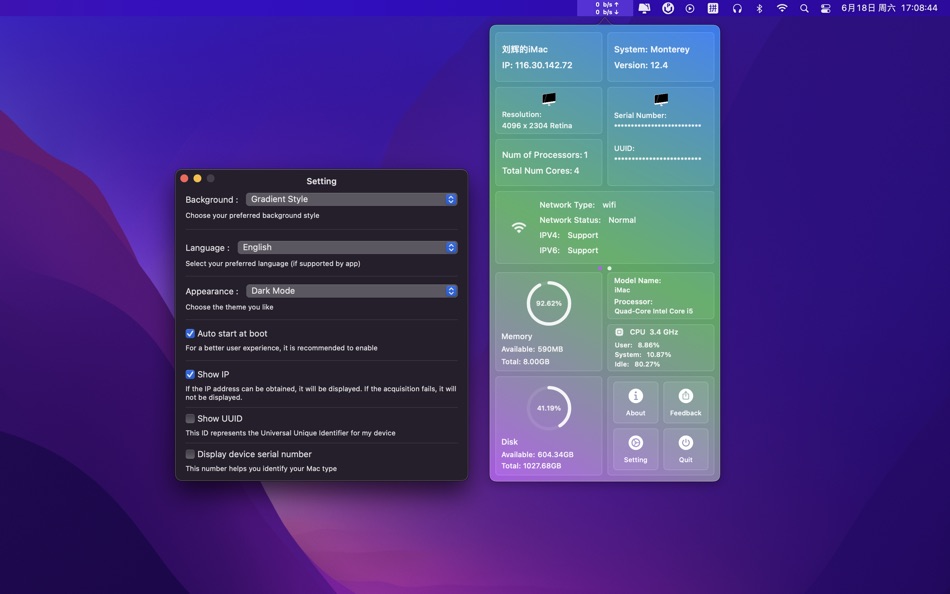Open the Wi-Fi status menu in menu bar
The width and height of the screenshot is (950, 594).
click(782, 8)
